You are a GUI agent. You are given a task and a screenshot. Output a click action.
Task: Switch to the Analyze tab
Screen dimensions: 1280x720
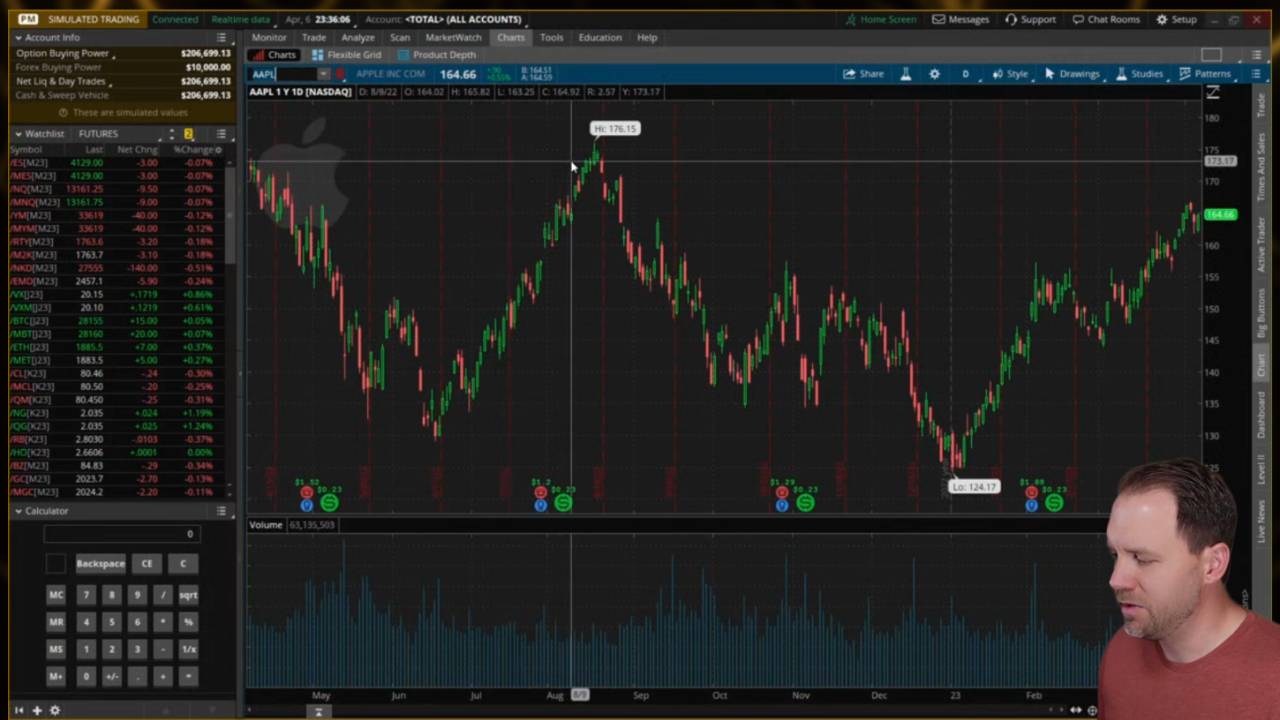click(x=358, y=38)
